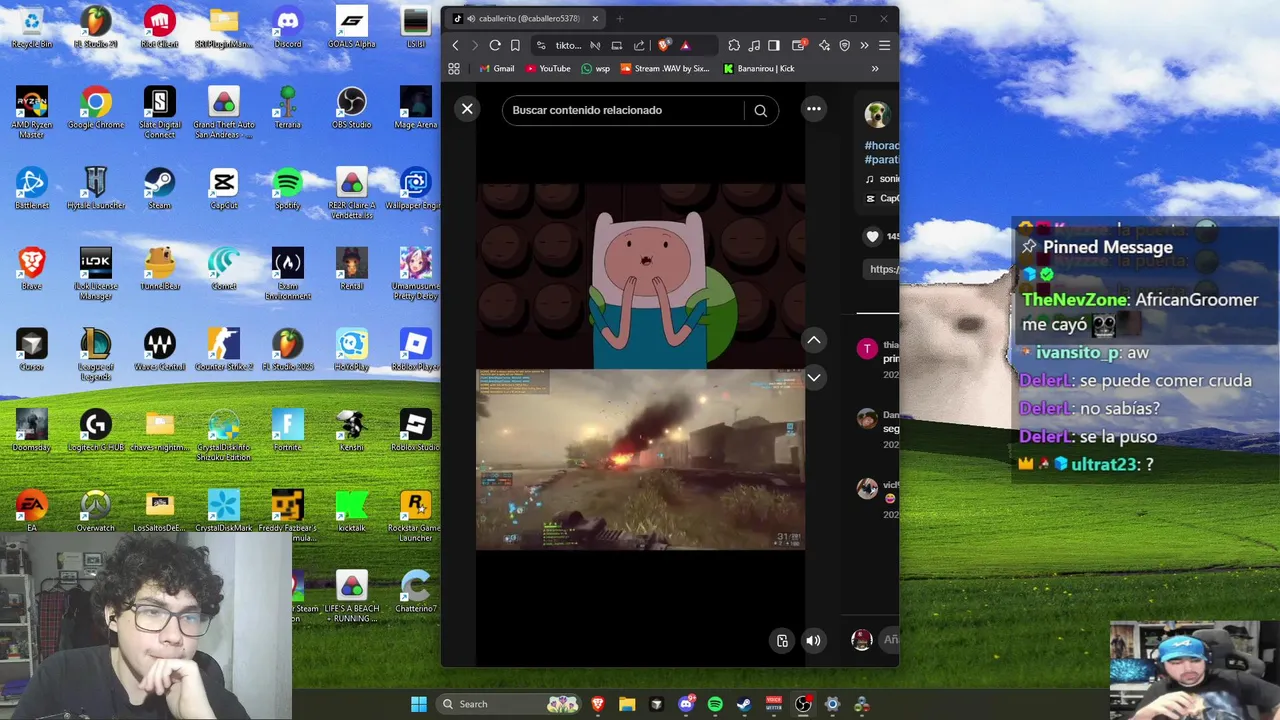1280x720 pixels.
Task: Open Counter-Strike 2 desktop shortcut
Action: (x=224, y=350)
